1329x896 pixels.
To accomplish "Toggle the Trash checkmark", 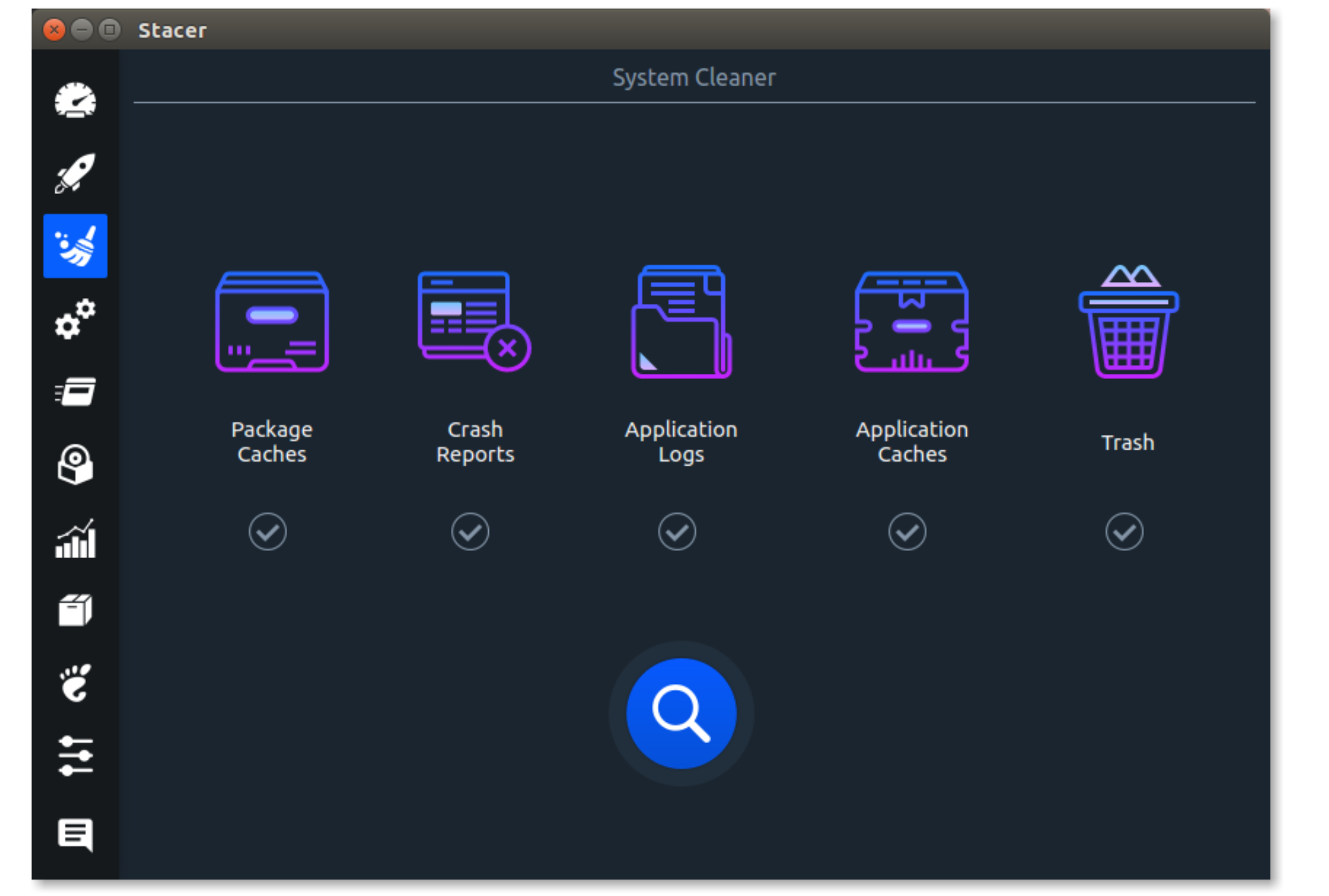I will [x=1124, y=532].
